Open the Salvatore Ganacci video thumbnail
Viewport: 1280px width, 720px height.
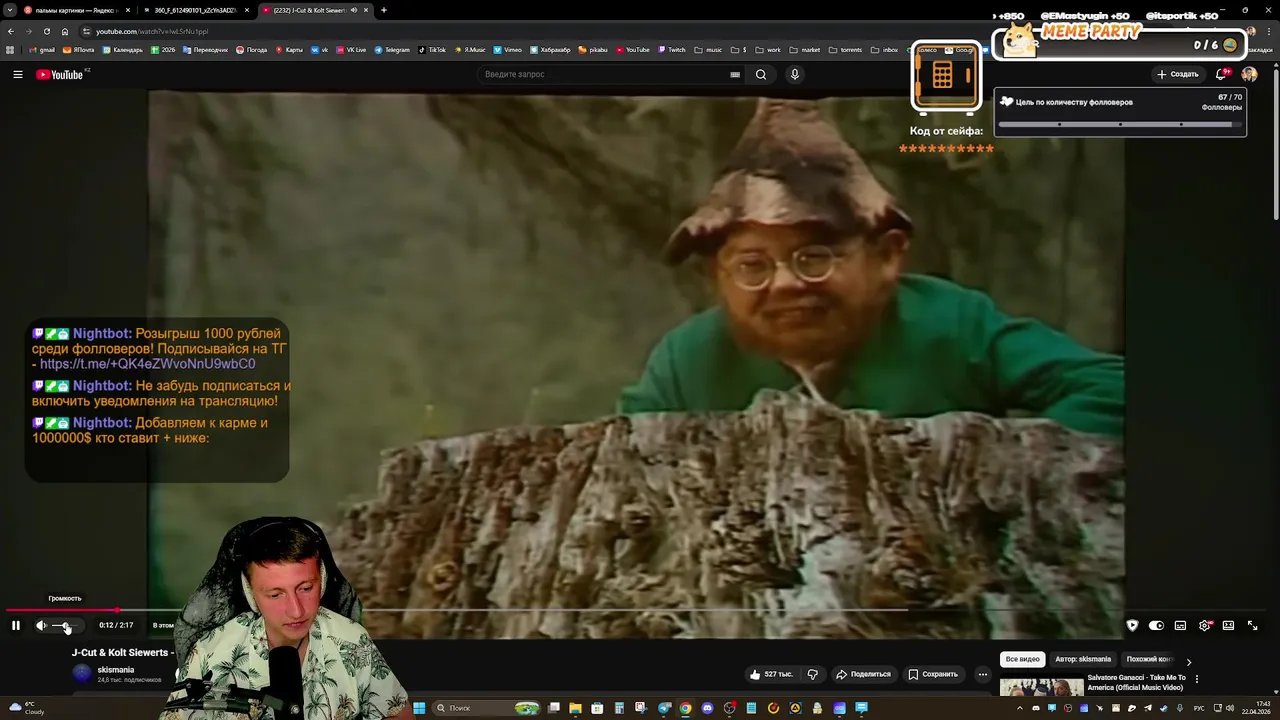click(x=1042, y=686)
